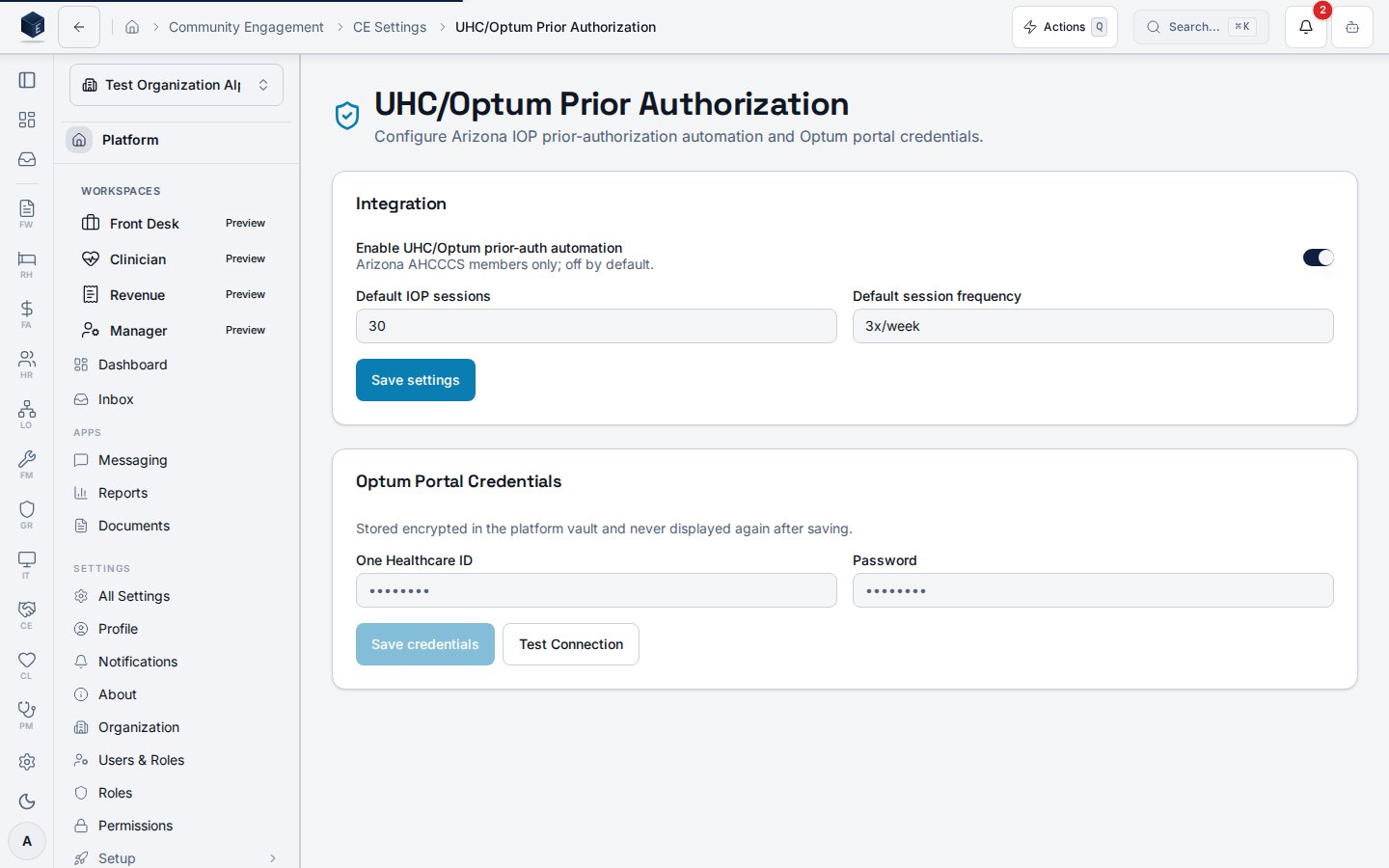Viewport: 1389px width, 868px height.
Task: Toggle dark mode moon icon
Action: [27, 801]
